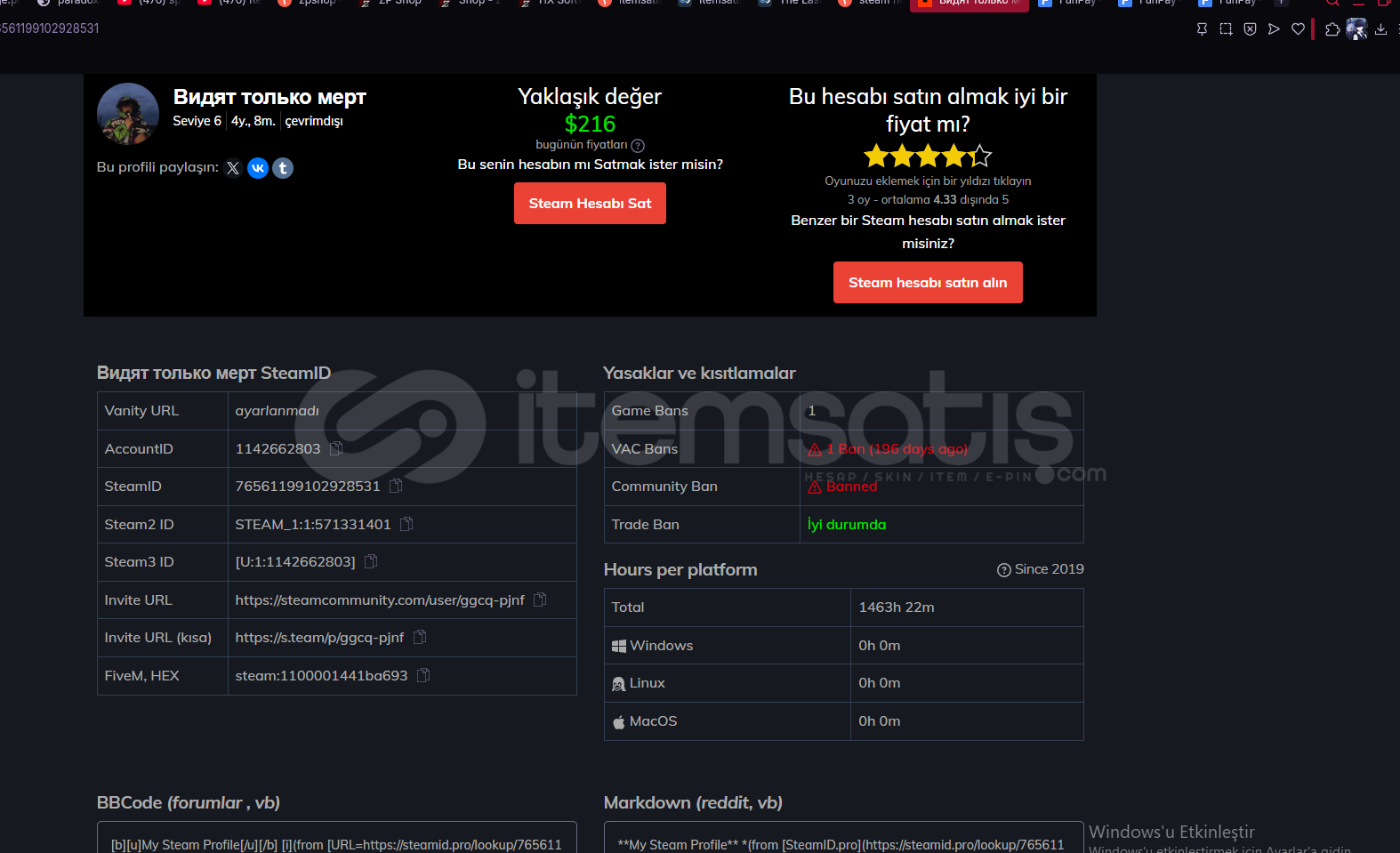Viewport: 1400px width, 853px height.
Task: Click the çevrimdışı status text
Action: [x=314, y=121]
